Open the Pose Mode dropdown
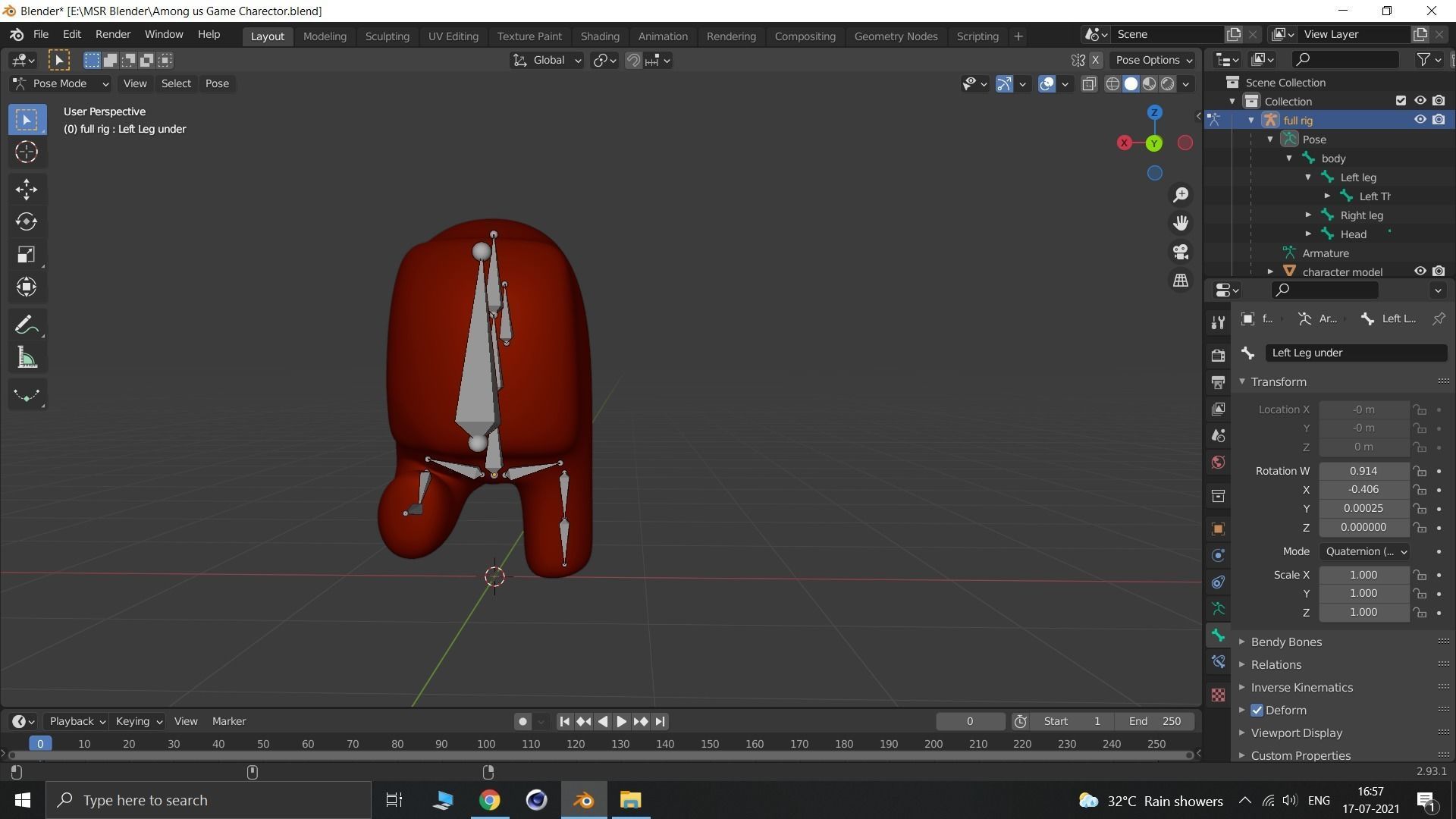This screenshot has width=1456, height=819. [x=61, y=83]
